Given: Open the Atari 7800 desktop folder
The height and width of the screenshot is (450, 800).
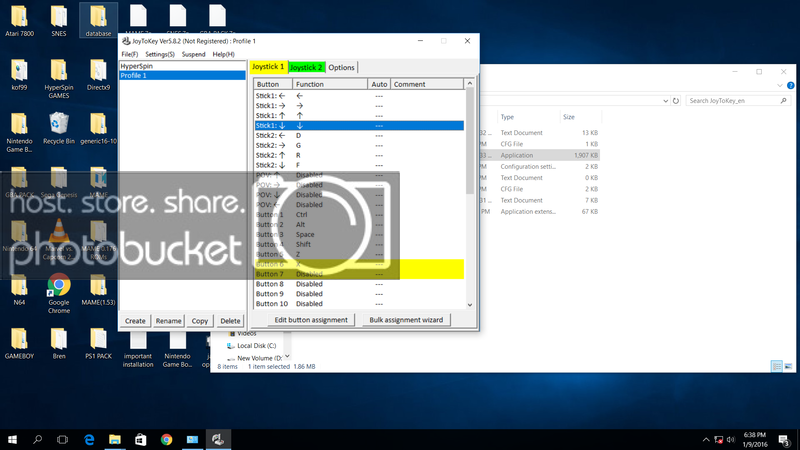Looking at the screenshot, I should click(x=20, y=18).
